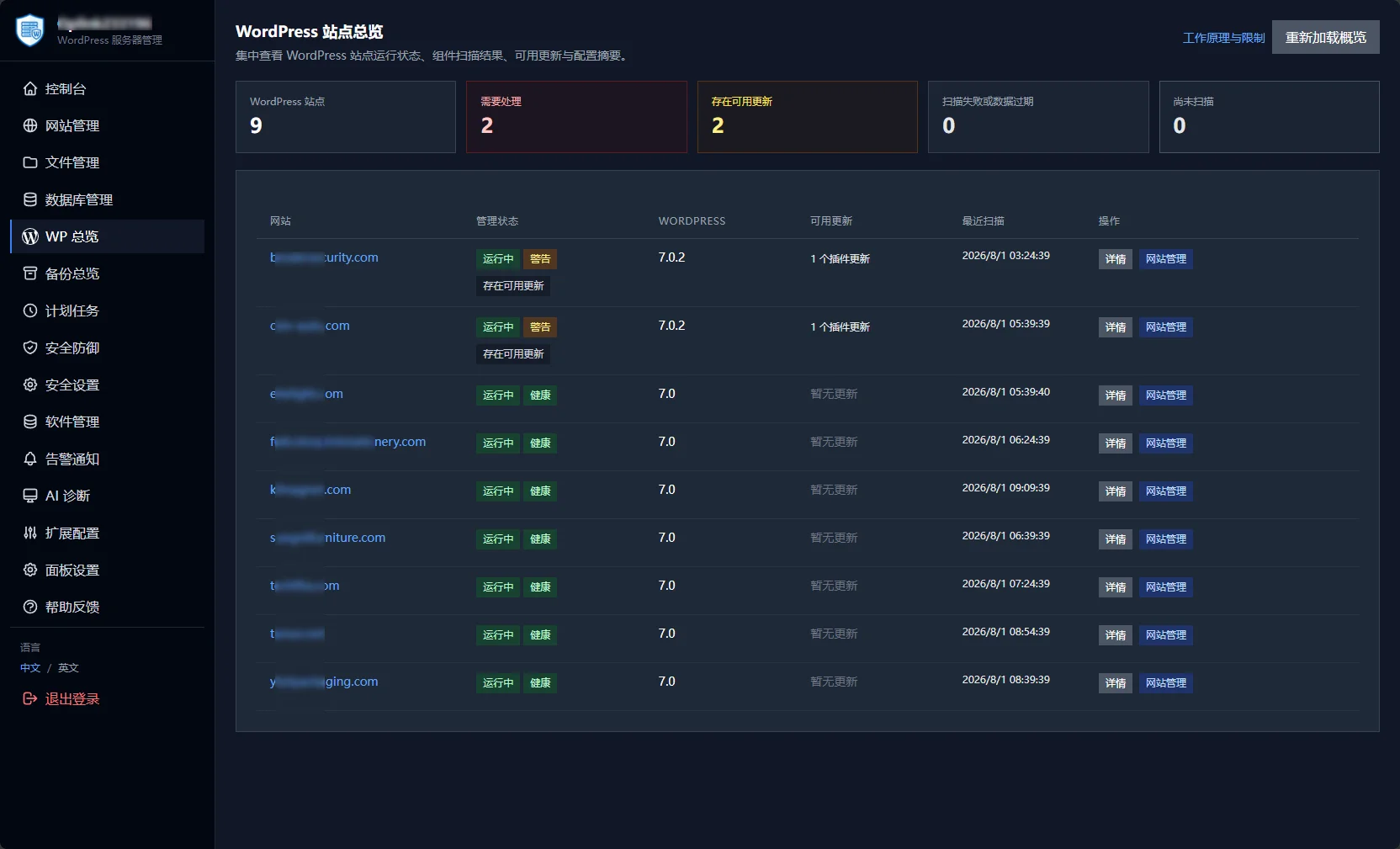Select the 数据库管理 database icon
1400x849 pixels.
pyautogui.click(x=30, y=199)
